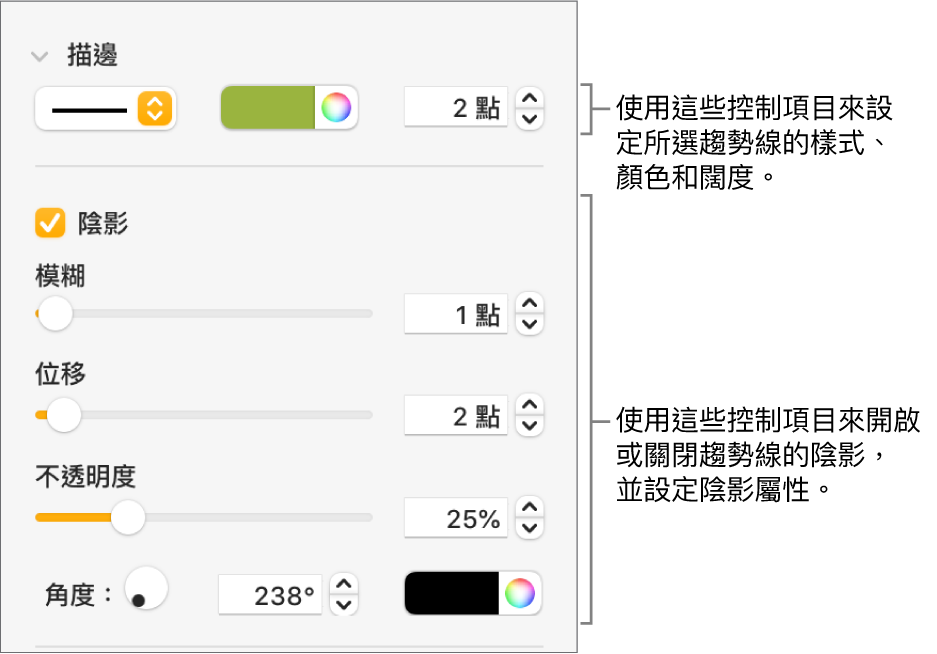The image size is (937, 654).
Task: Increase blur value with up arrow
Action: [530, 303]
